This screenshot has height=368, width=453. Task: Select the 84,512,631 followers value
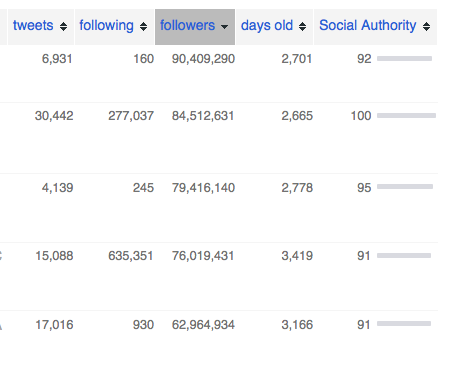[x=203, y=116]
